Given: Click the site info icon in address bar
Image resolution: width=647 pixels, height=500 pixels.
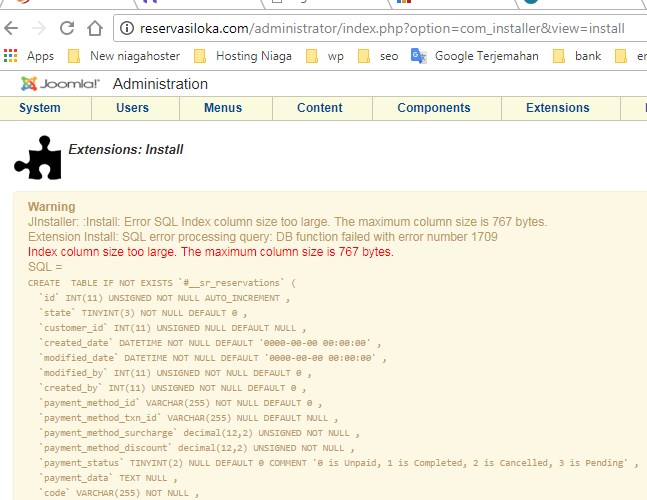Looking at the screenshot, I should tap(128, 28).
